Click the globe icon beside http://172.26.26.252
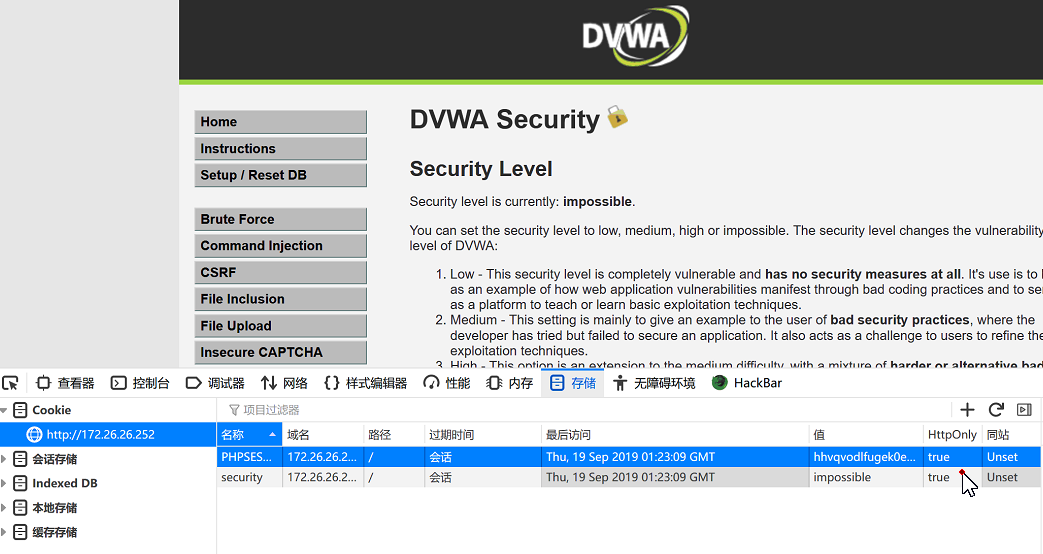Viewport: 1043px width, 554px height. (x=34, y=434)
